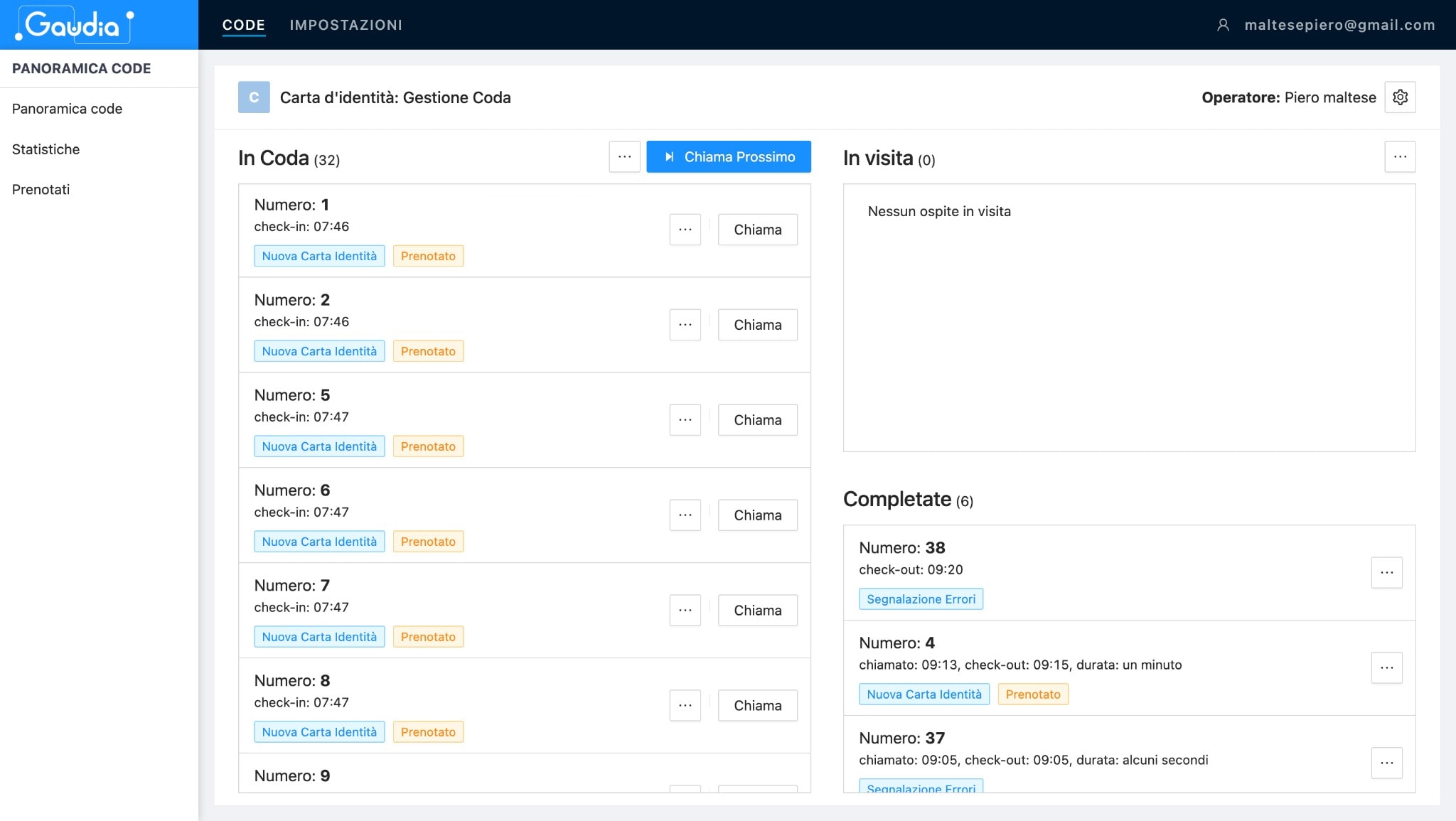This screenshot has width=1456, height=821.
Task: Click the Gaudia logo
Action: 71,24
